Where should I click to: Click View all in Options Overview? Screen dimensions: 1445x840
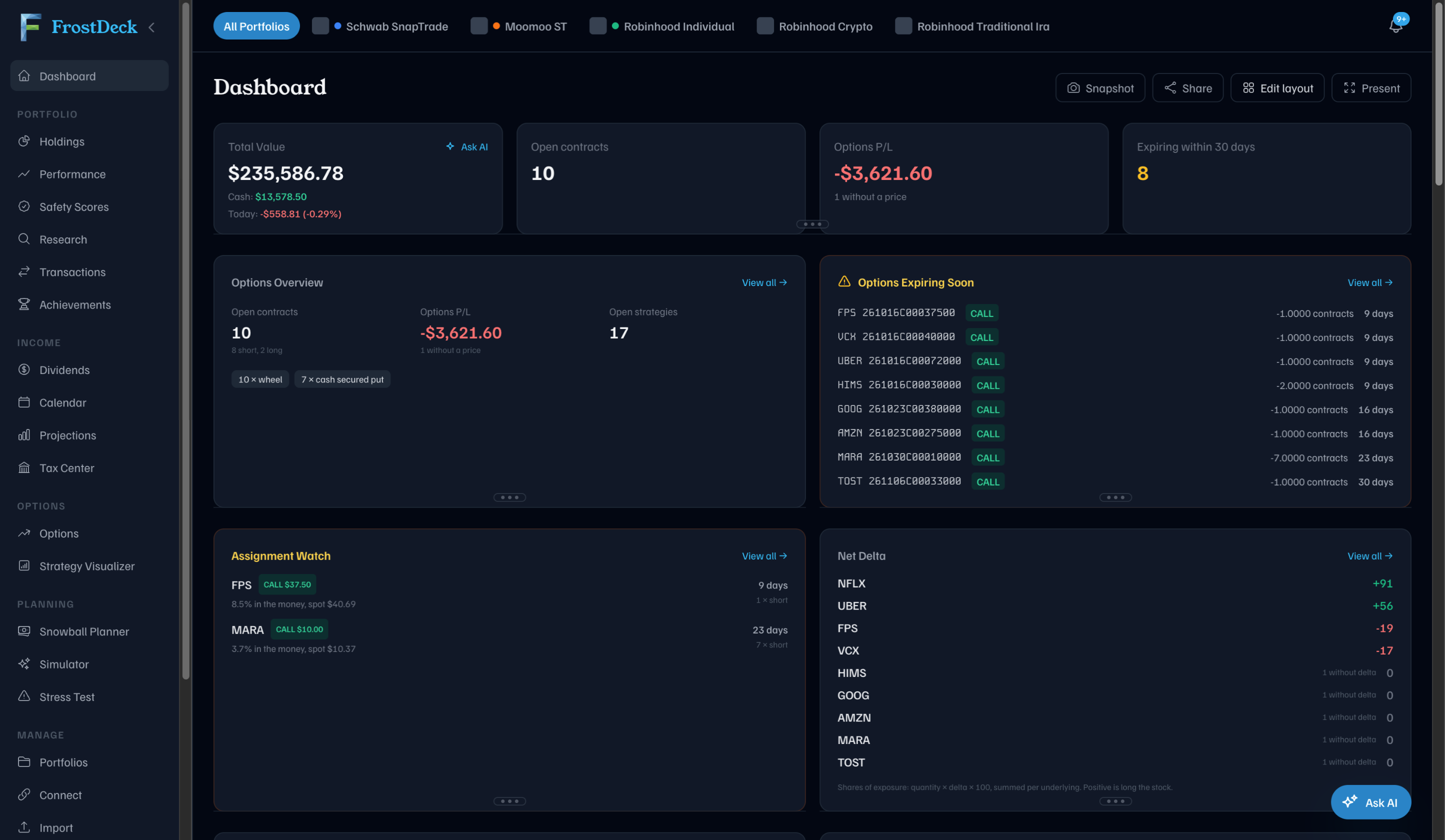click(x=764, y=282)
